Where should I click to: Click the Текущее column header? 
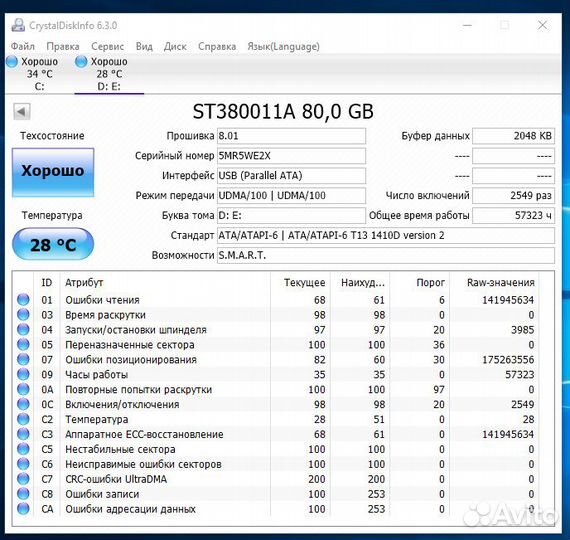coord(300,283)
